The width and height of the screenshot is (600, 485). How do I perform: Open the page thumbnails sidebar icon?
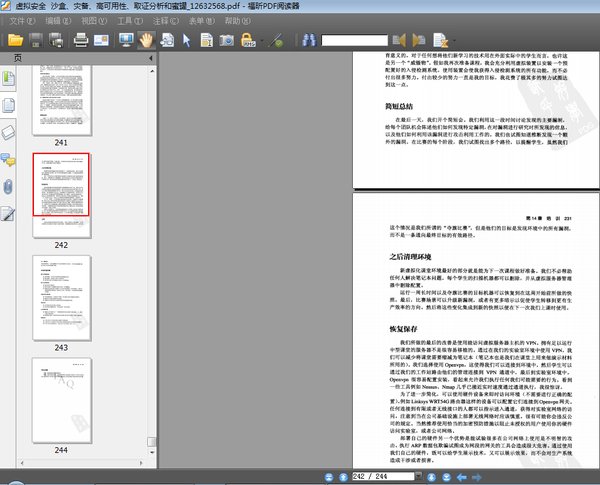point(8,105)
